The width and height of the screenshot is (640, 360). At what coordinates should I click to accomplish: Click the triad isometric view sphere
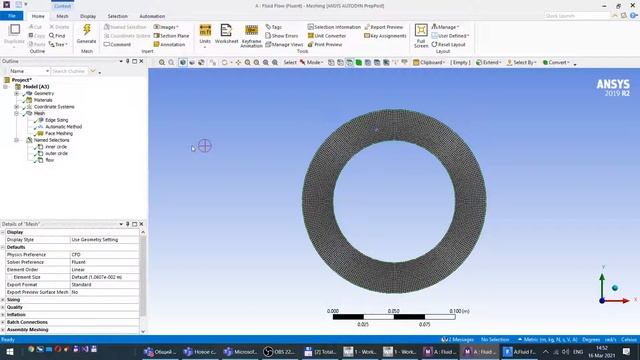click(x=615, y=288)
